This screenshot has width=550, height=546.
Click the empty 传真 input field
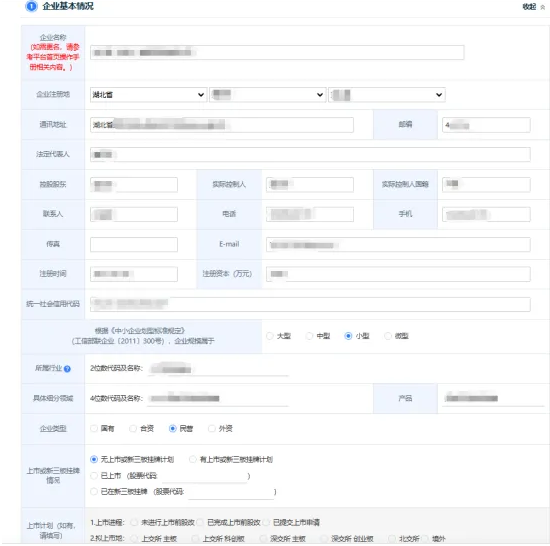pos(134,244)
